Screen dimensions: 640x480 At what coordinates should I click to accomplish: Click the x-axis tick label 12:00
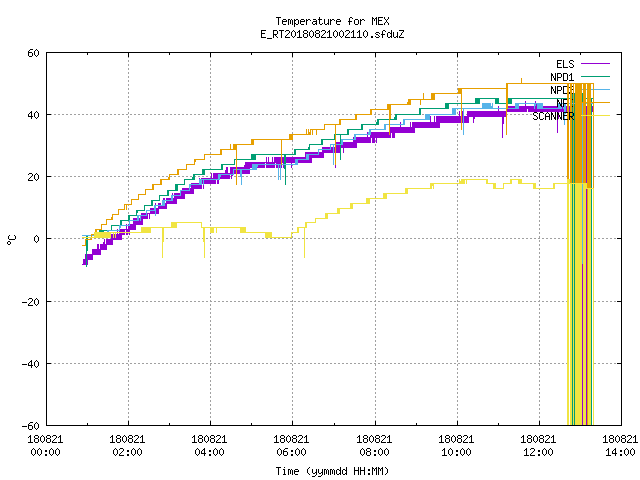538,452
